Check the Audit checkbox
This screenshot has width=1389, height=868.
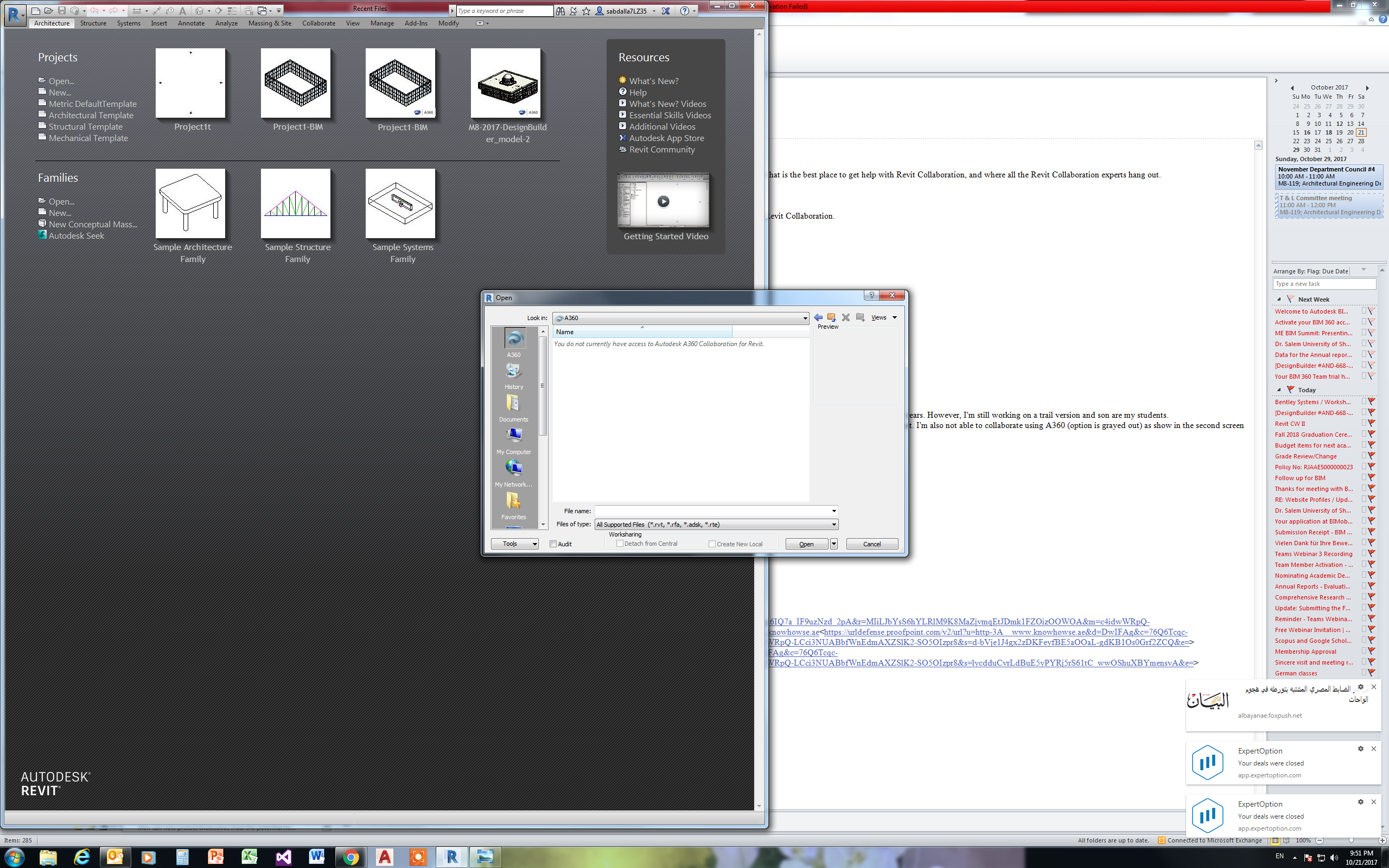pos(553,544)
